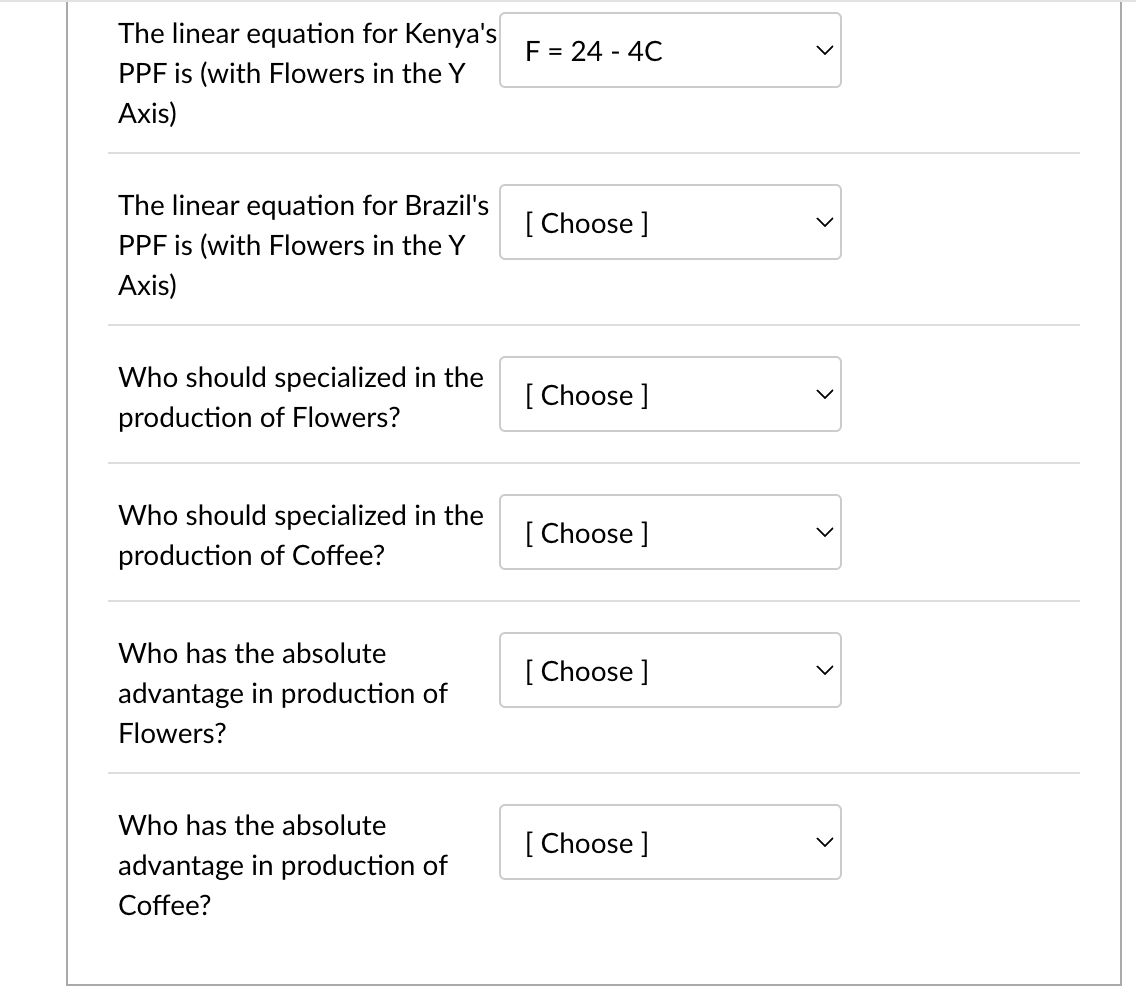Image resolution: width=1136 pixels, height=1006 pixels.
Task: Click the Flowers specialization question text
Action: (x=300, y=397)
